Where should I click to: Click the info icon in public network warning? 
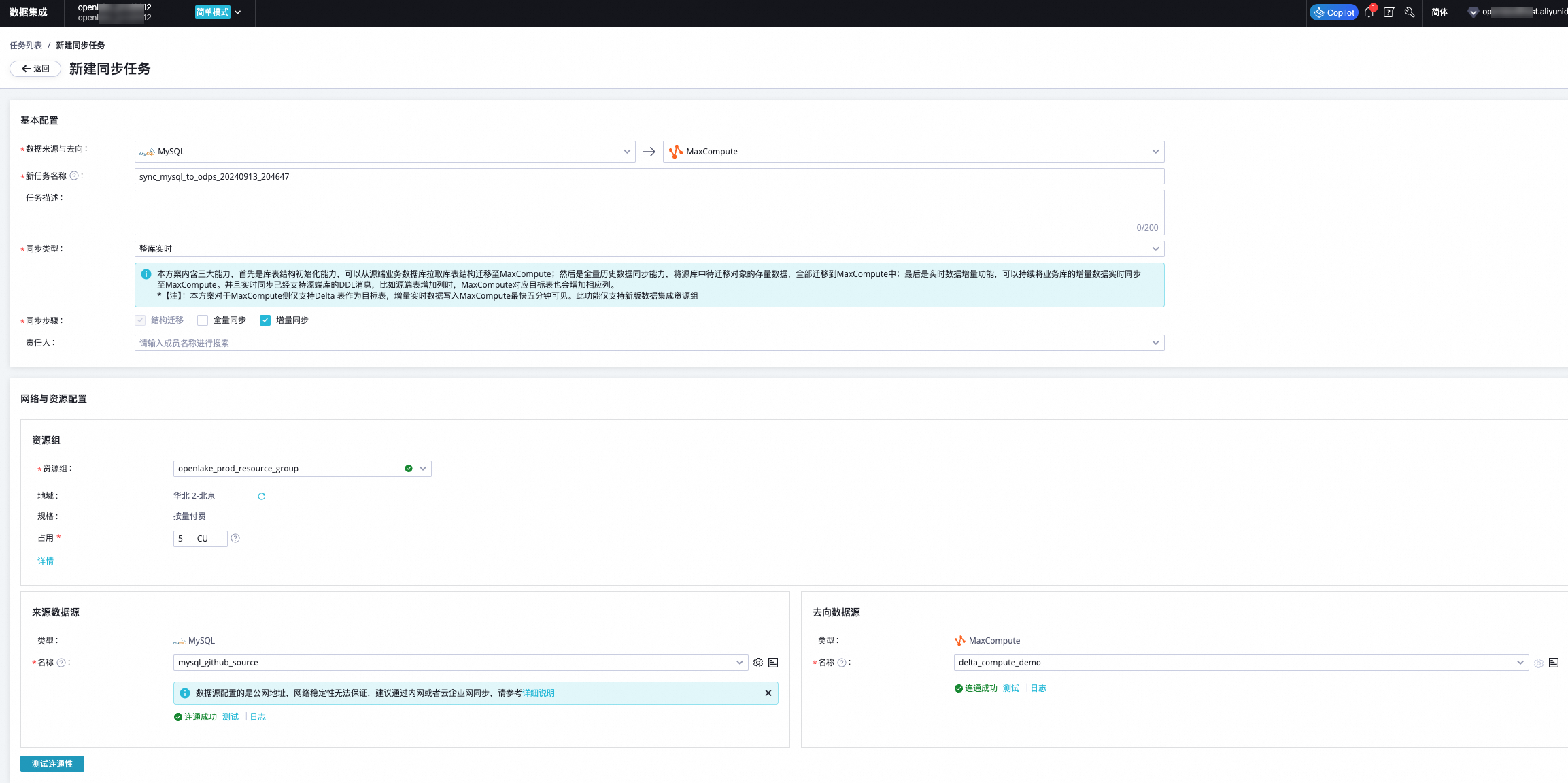pyautogui.click(x=185, y=693)
